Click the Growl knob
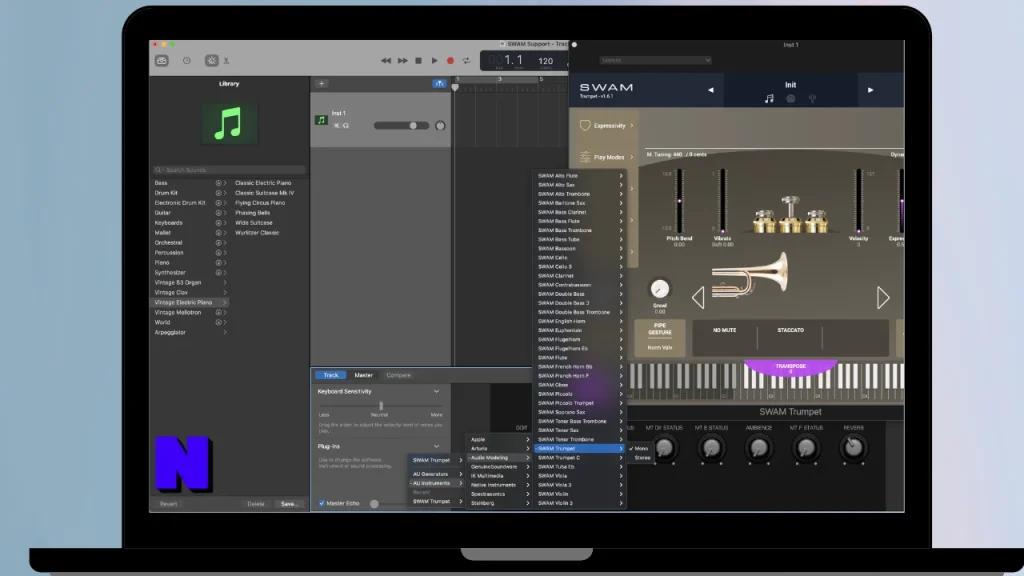The height and width of the screenshot is (576, 1024). (x=660, y=289)
